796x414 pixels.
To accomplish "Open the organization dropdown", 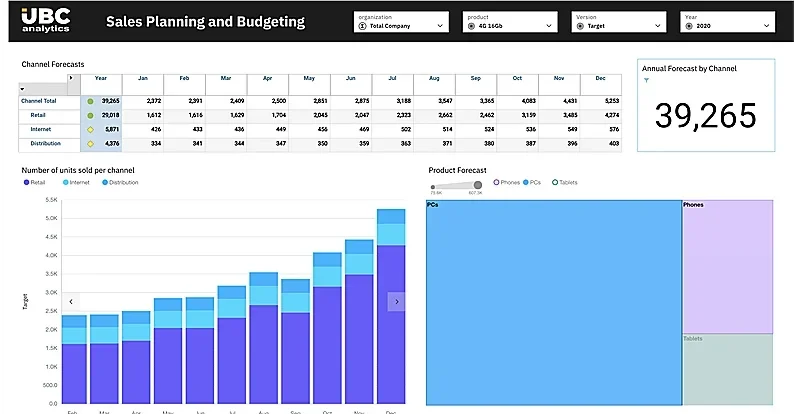I will coord(400,22).
